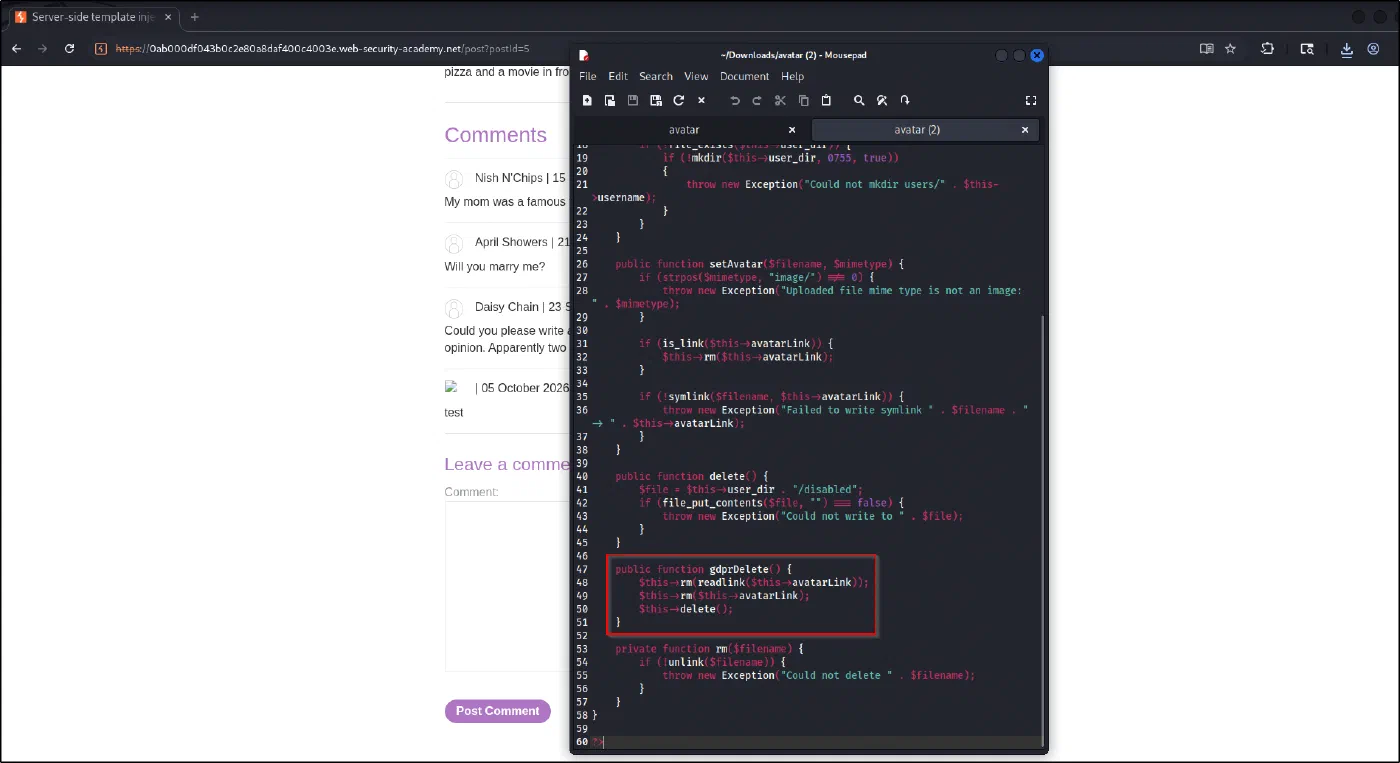Bookmark this page with the star

point(1231,48)
